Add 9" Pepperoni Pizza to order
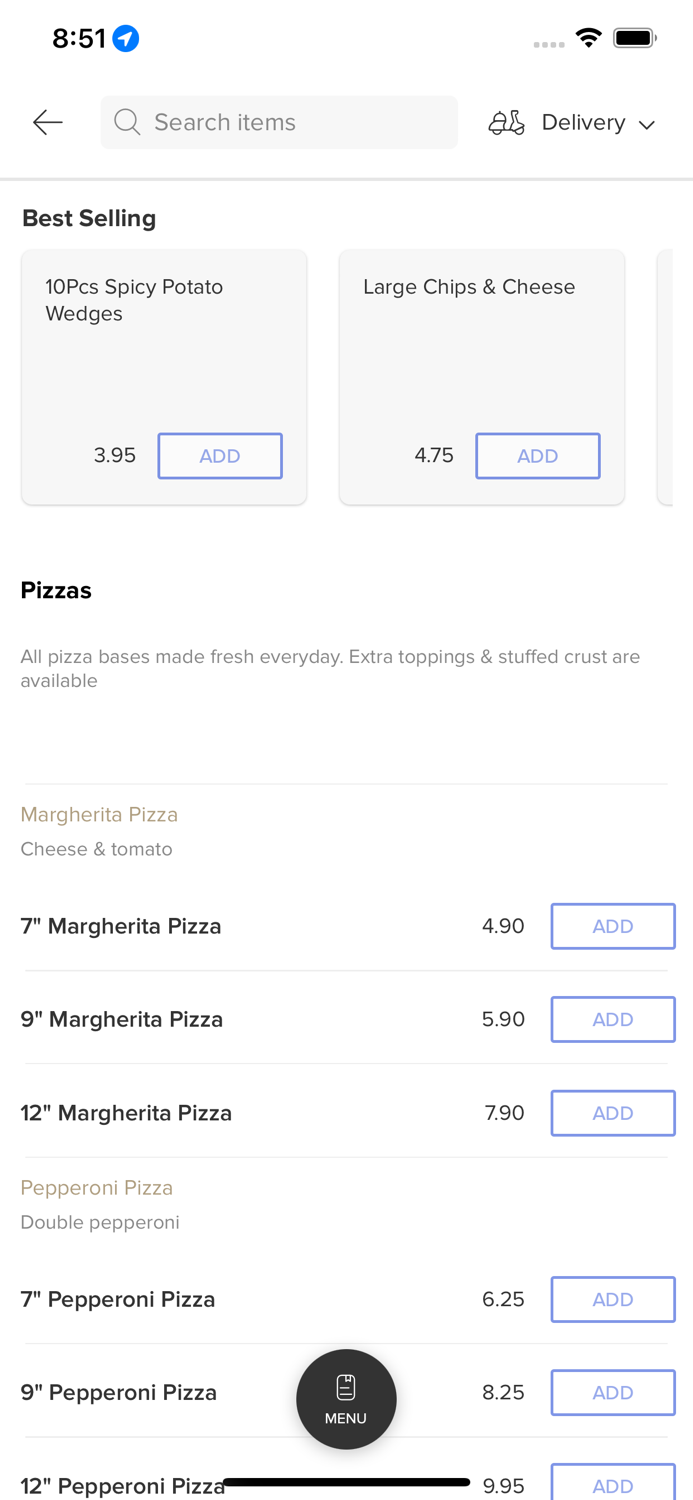The image size is (693, 1500). tap(612, 1392)
